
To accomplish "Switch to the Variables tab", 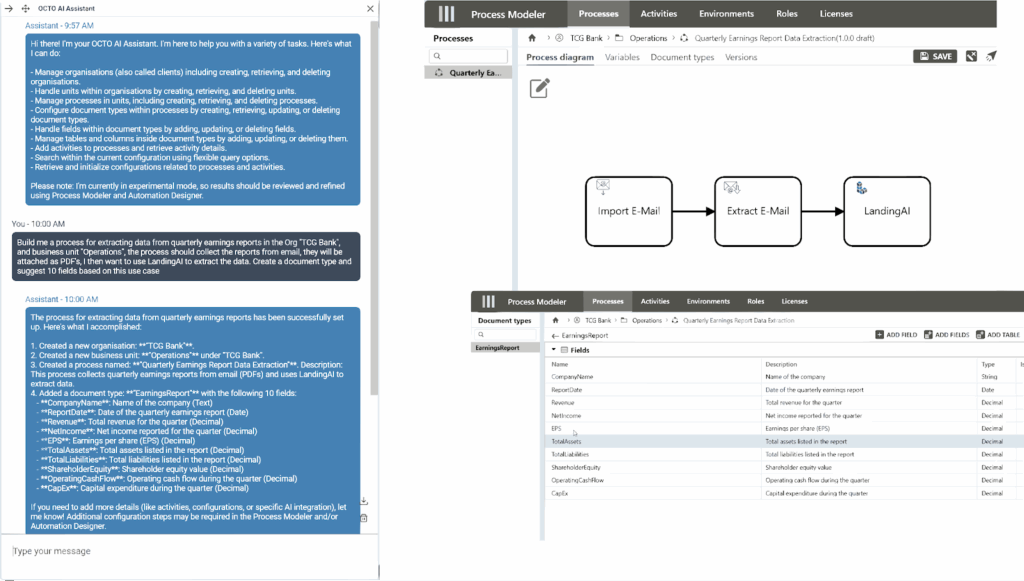I will [x=622, y=57].
